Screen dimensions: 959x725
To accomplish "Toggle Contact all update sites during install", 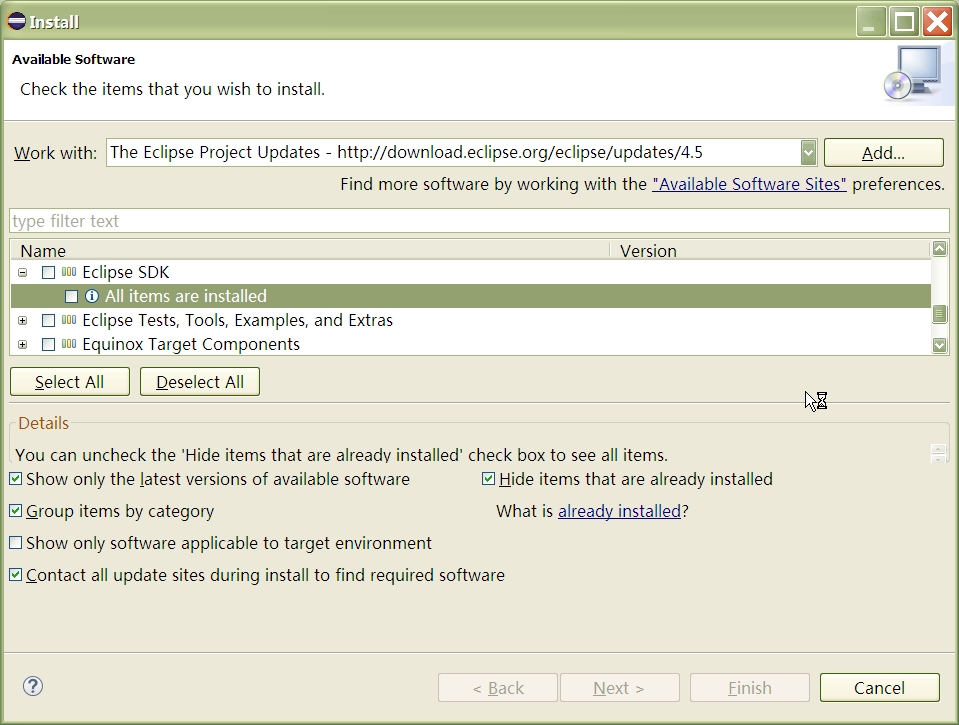I will [x=16, y=574].
